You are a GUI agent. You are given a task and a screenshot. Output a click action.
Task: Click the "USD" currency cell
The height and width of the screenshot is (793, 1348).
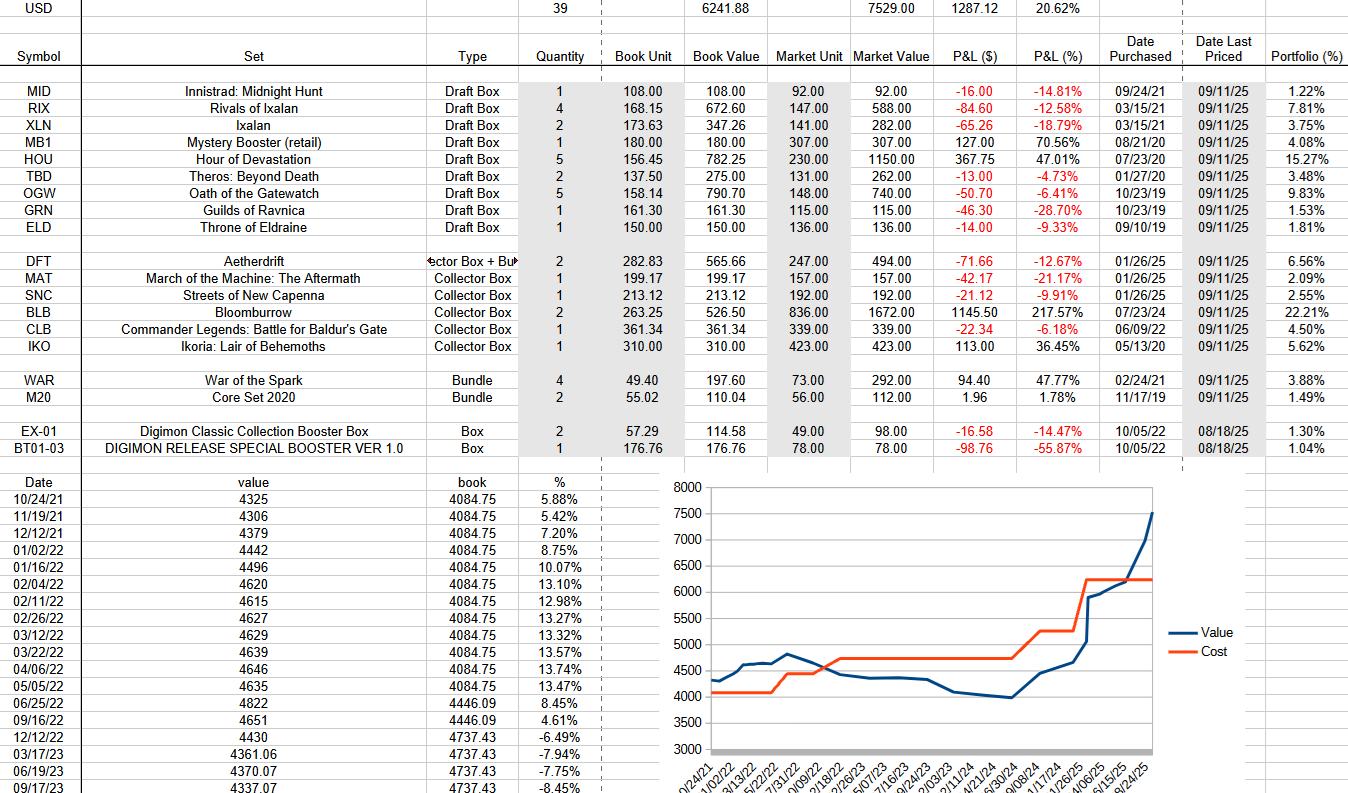click(x=39, y=8)
